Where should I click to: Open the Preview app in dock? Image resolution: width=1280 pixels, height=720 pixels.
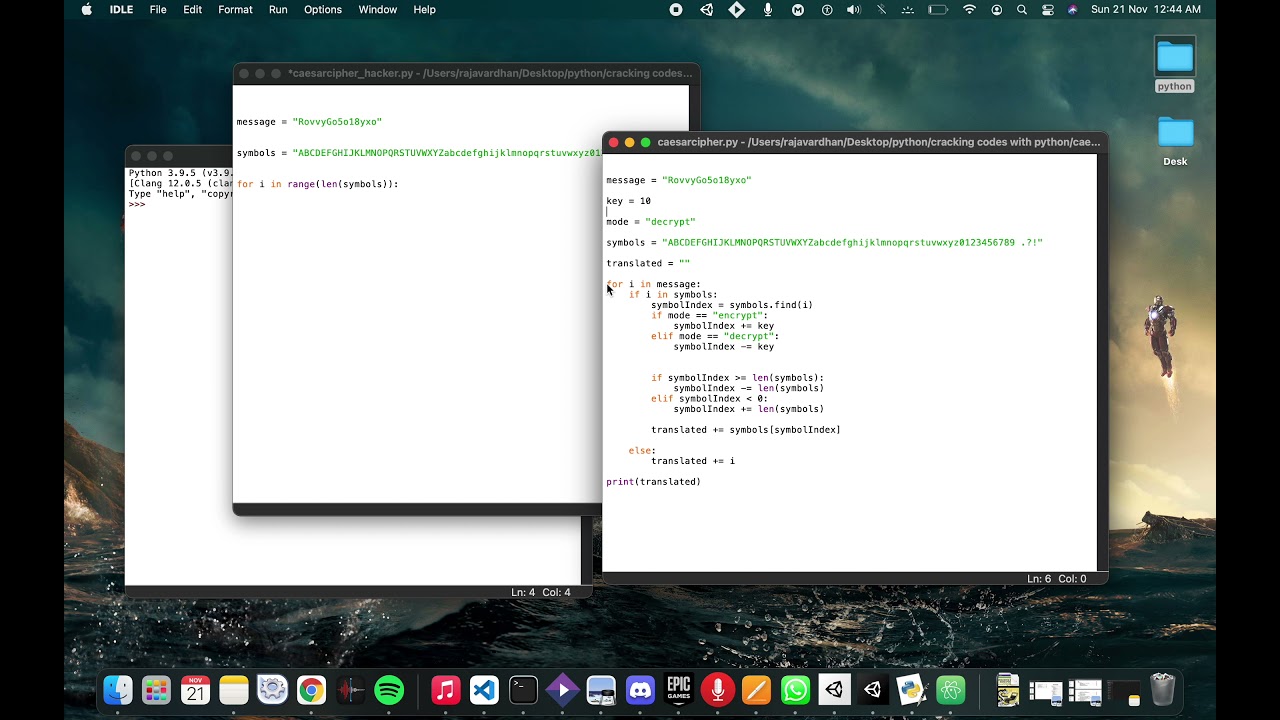coord(601,690)
